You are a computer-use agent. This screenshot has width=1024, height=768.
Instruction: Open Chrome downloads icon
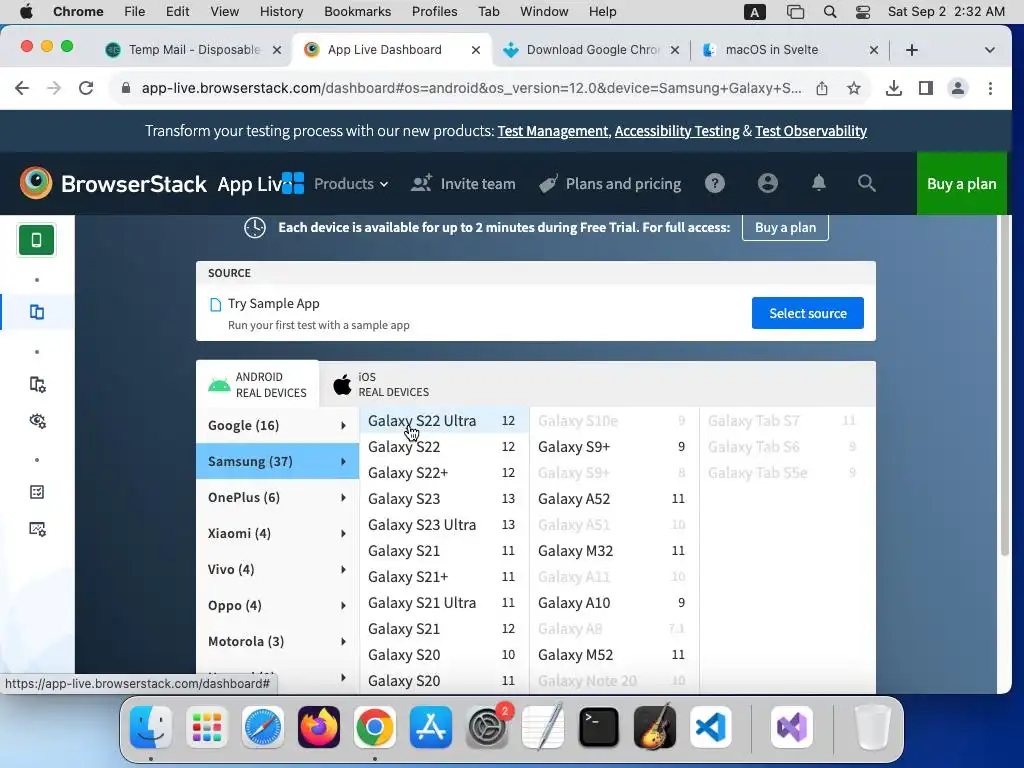[894, 88]
